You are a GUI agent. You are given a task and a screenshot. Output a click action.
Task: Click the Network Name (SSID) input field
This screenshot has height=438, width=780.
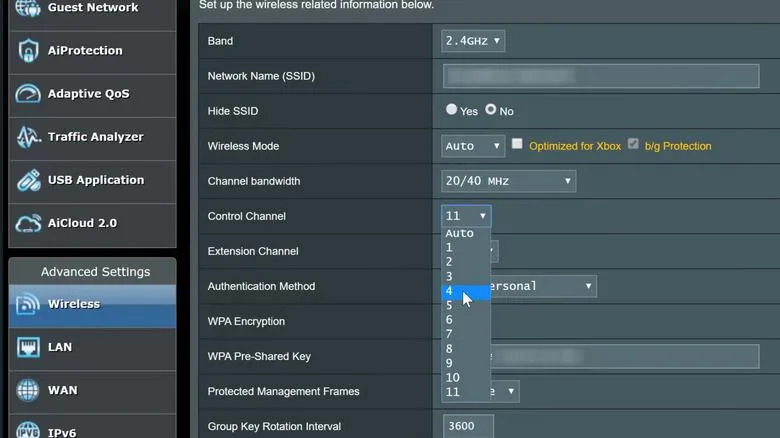coord(601,76)
